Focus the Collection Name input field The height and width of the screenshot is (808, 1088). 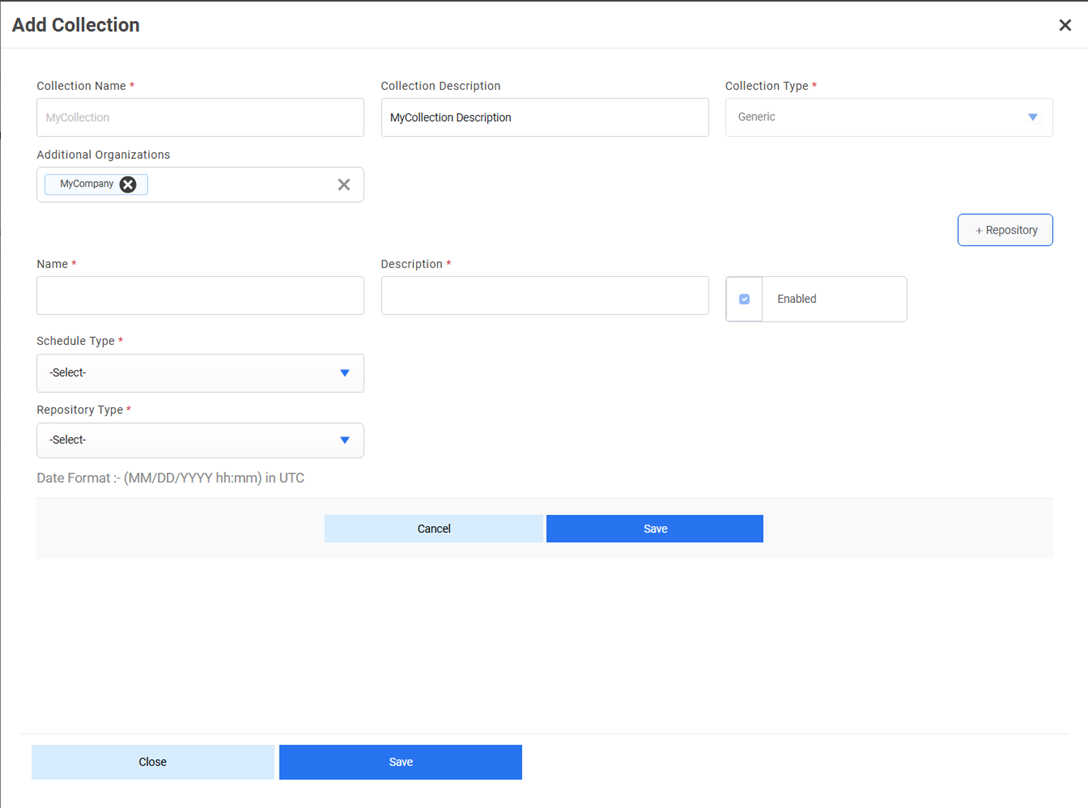pyautogui.click(x=200, y=117)
